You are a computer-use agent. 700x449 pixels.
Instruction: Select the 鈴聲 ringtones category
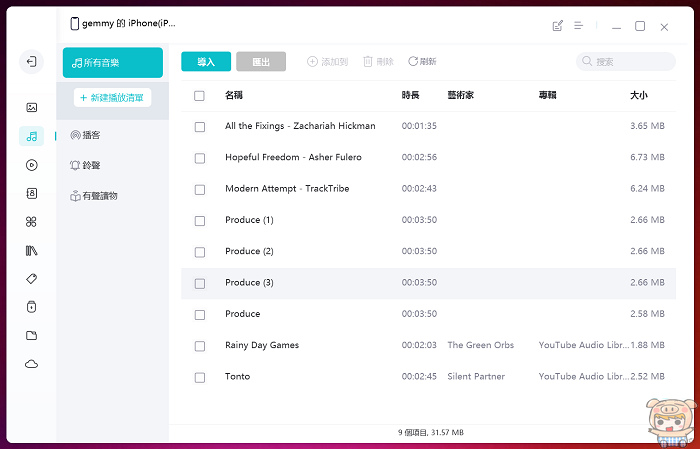(91, 165)
